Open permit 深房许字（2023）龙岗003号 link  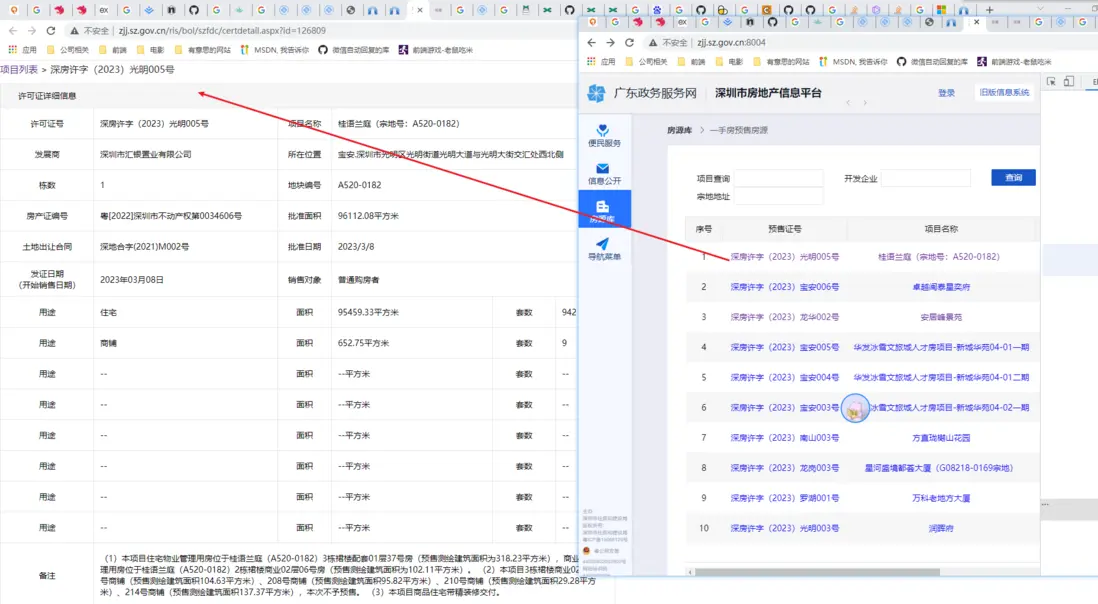click(x=784, y=468)
